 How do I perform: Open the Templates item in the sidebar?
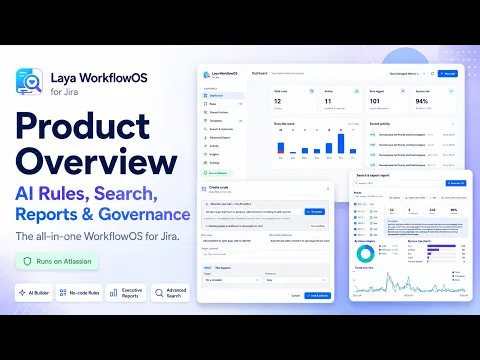(x=223, y=121)
